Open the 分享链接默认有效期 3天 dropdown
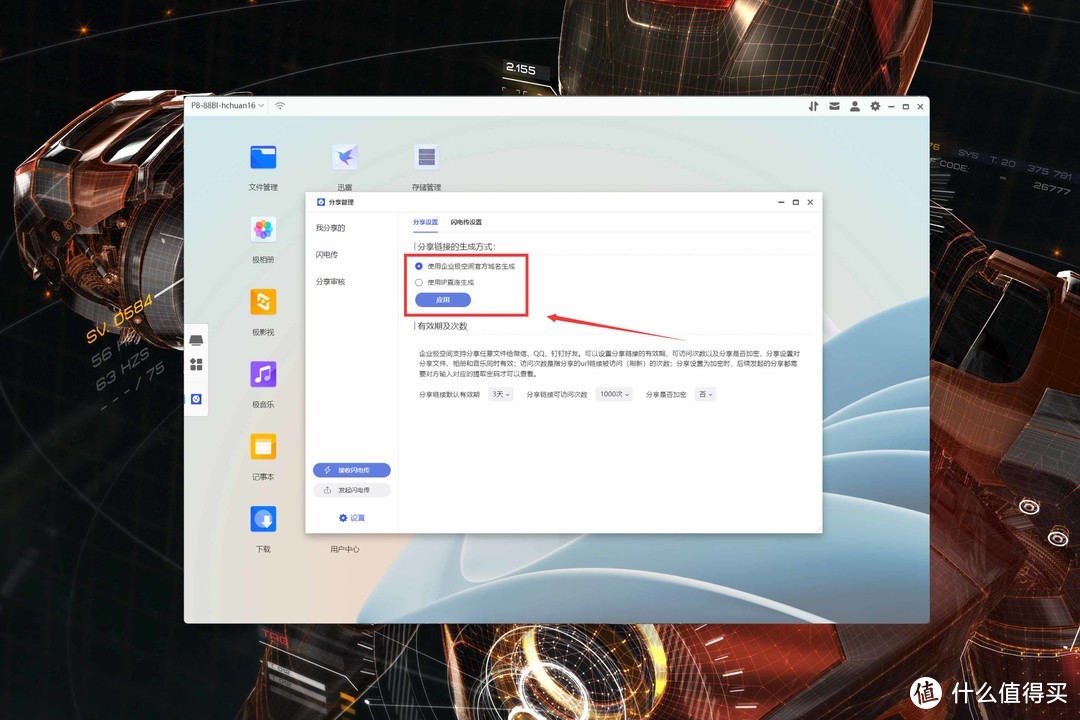The image size is (1080, 720). tap(499, 394)
